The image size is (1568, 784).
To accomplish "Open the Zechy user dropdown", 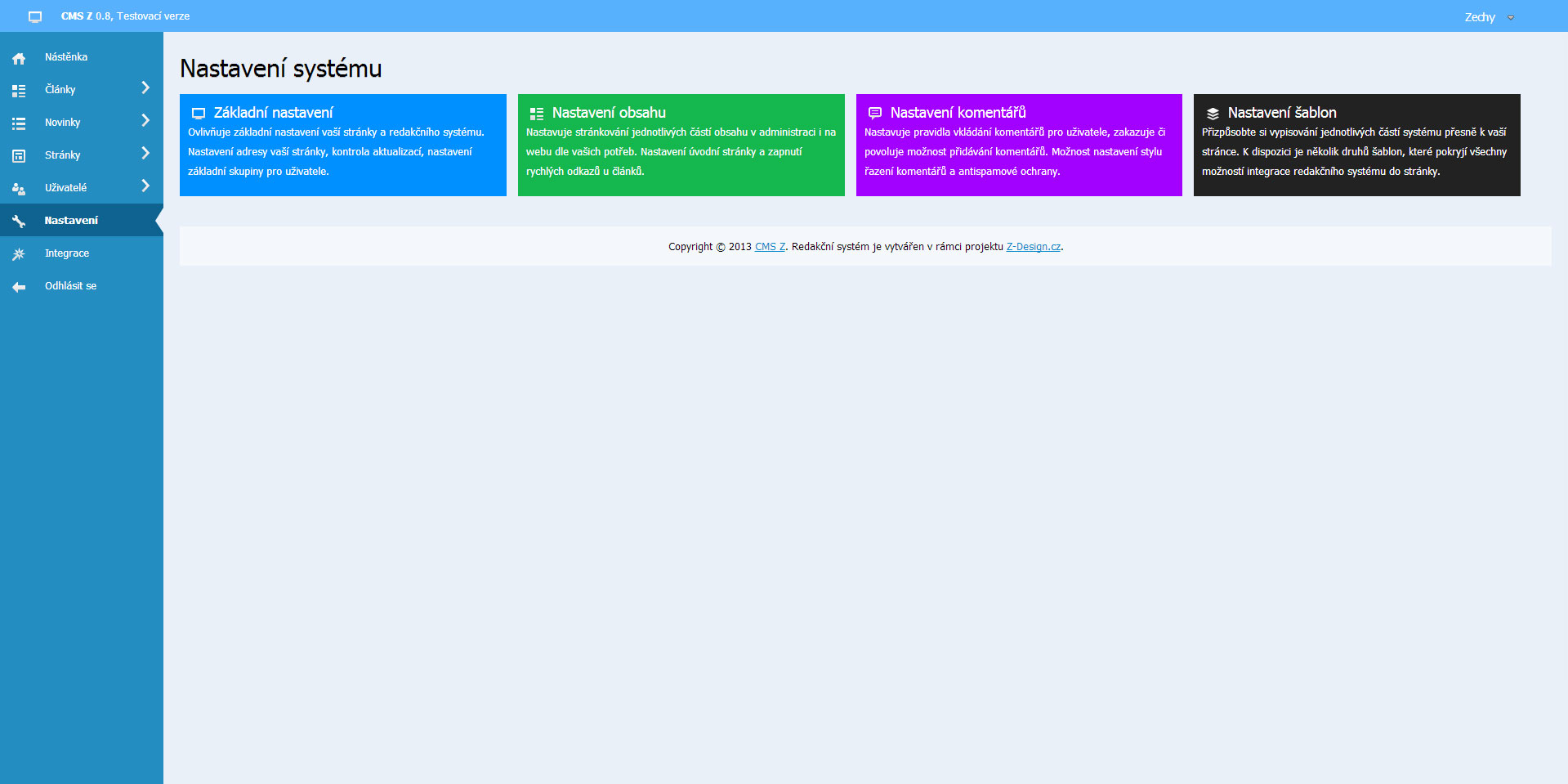I will pos(1488,17).
